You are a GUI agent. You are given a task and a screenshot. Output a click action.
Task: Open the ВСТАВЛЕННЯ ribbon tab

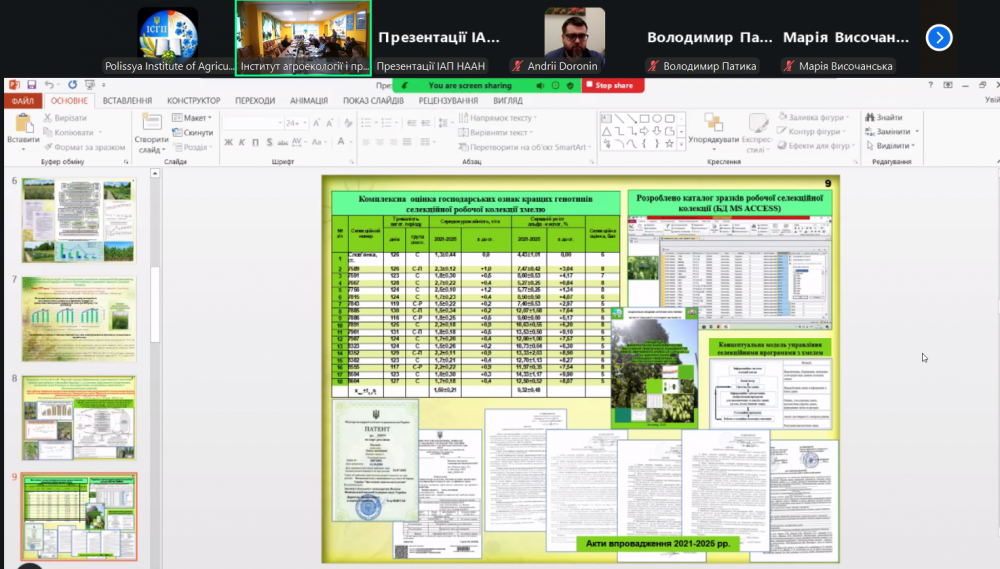point(127,101)
